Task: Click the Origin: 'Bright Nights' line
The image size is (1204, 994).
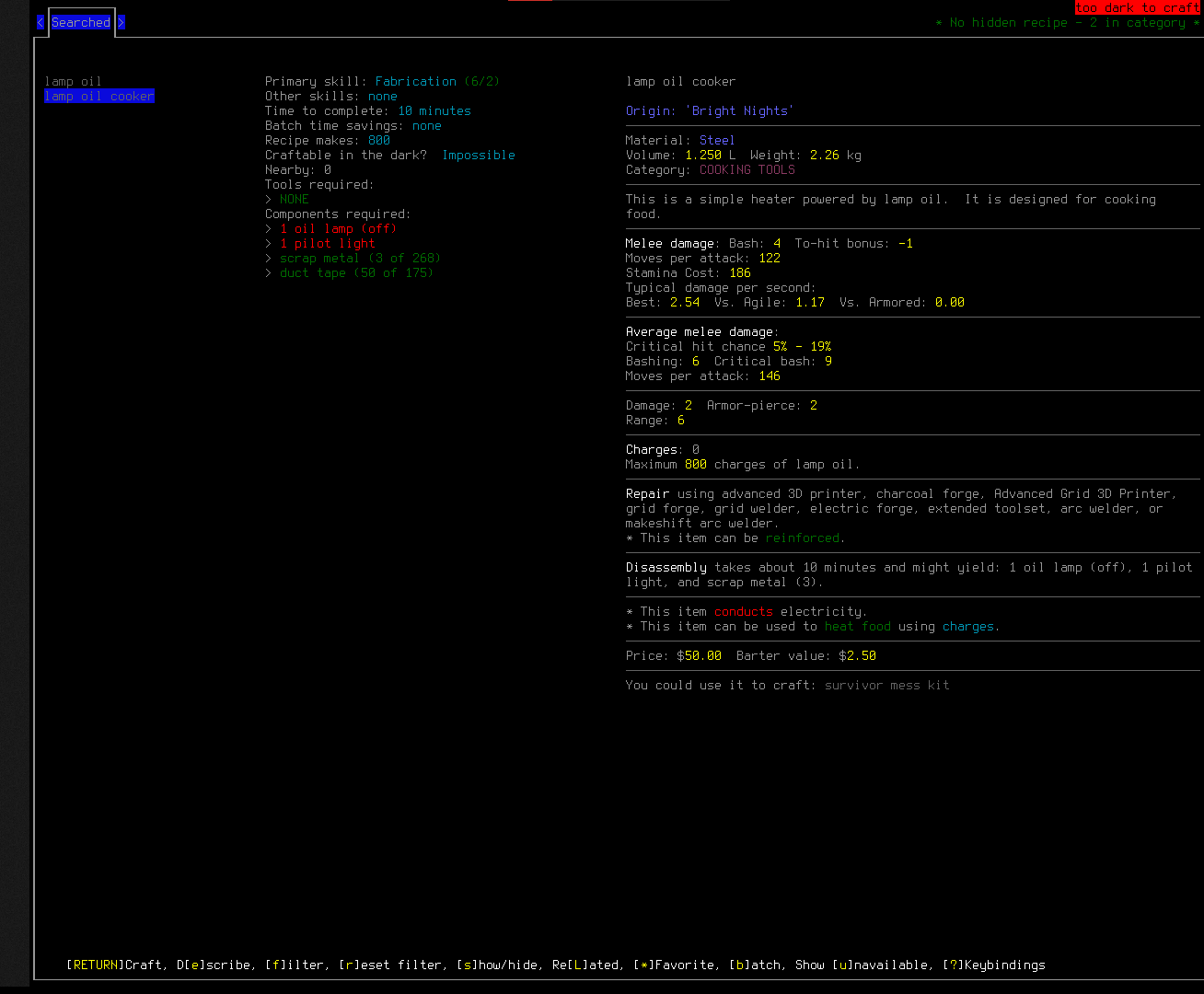Action: pyautogui.click(x=711, y=110)
